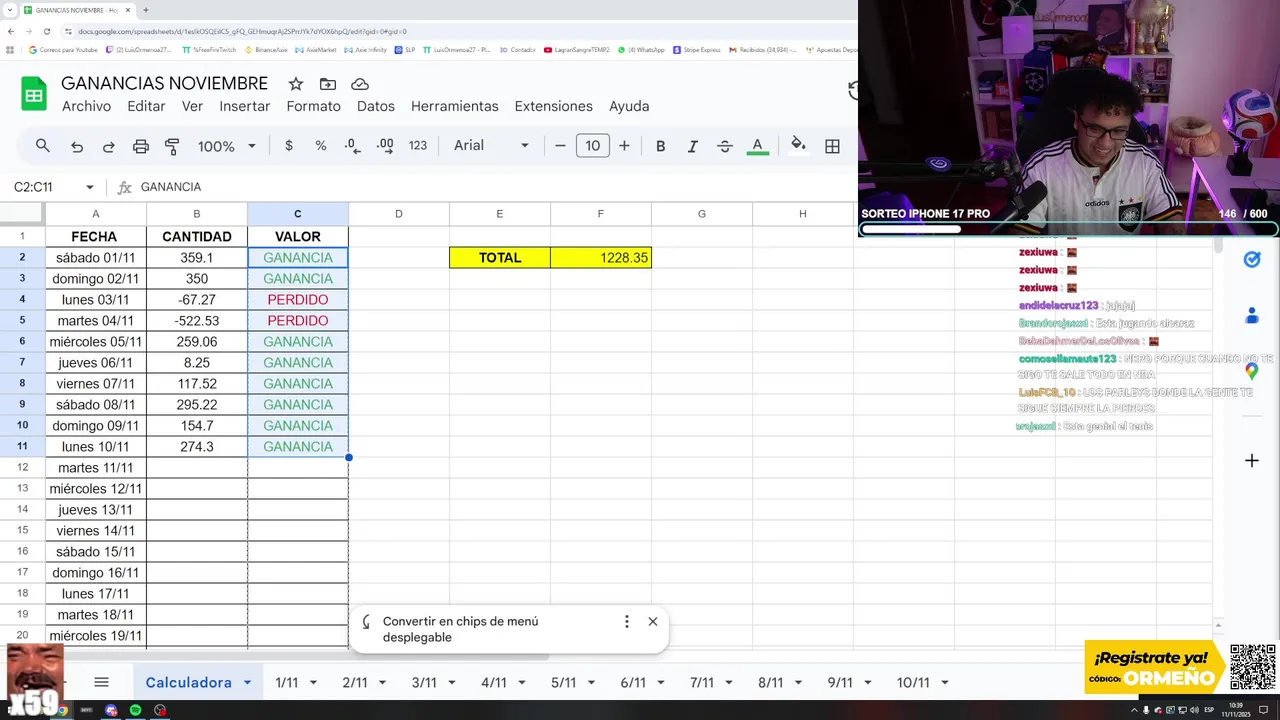
Task: Open the Extensiones menu
Action: (x=553, y=106)
